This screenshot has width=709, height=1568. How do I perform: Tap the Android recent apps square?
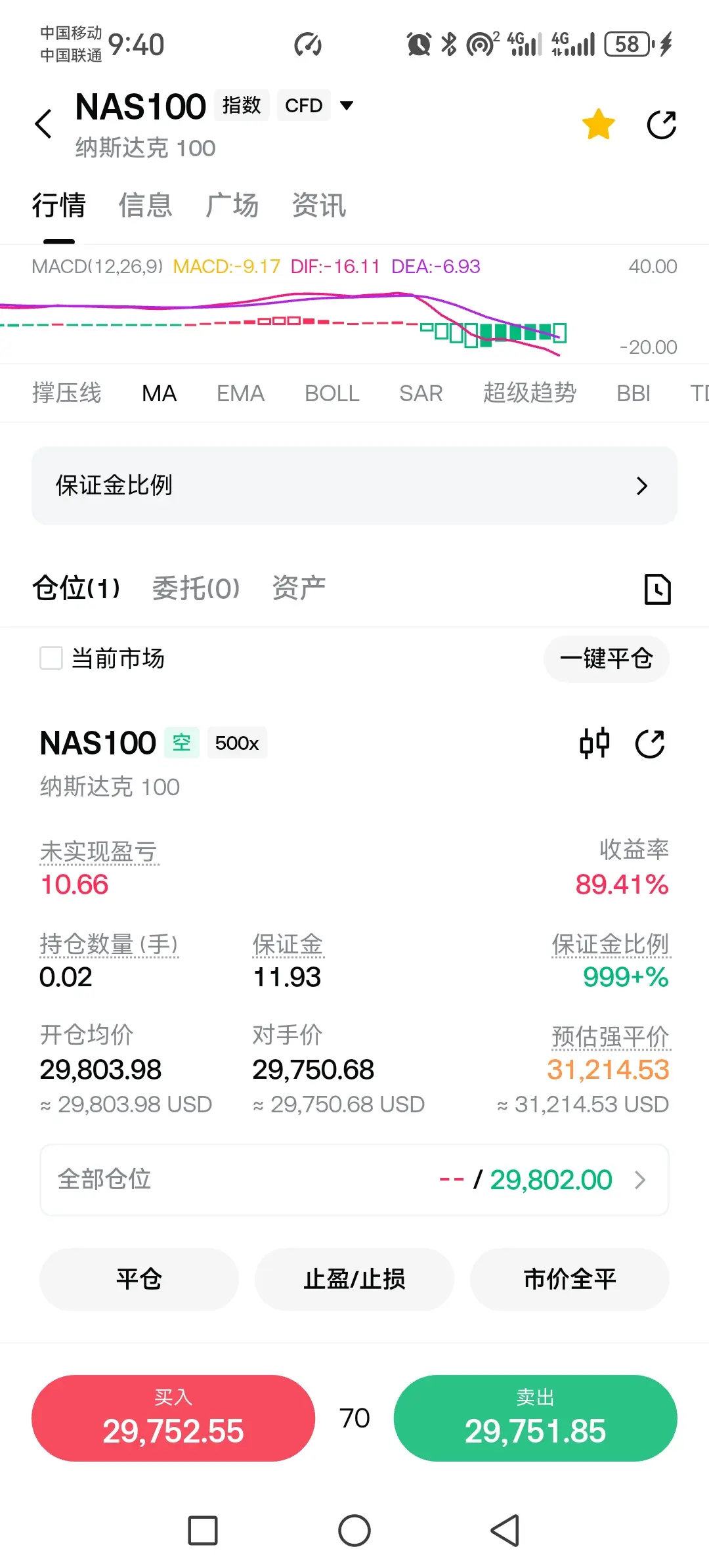203,1531
